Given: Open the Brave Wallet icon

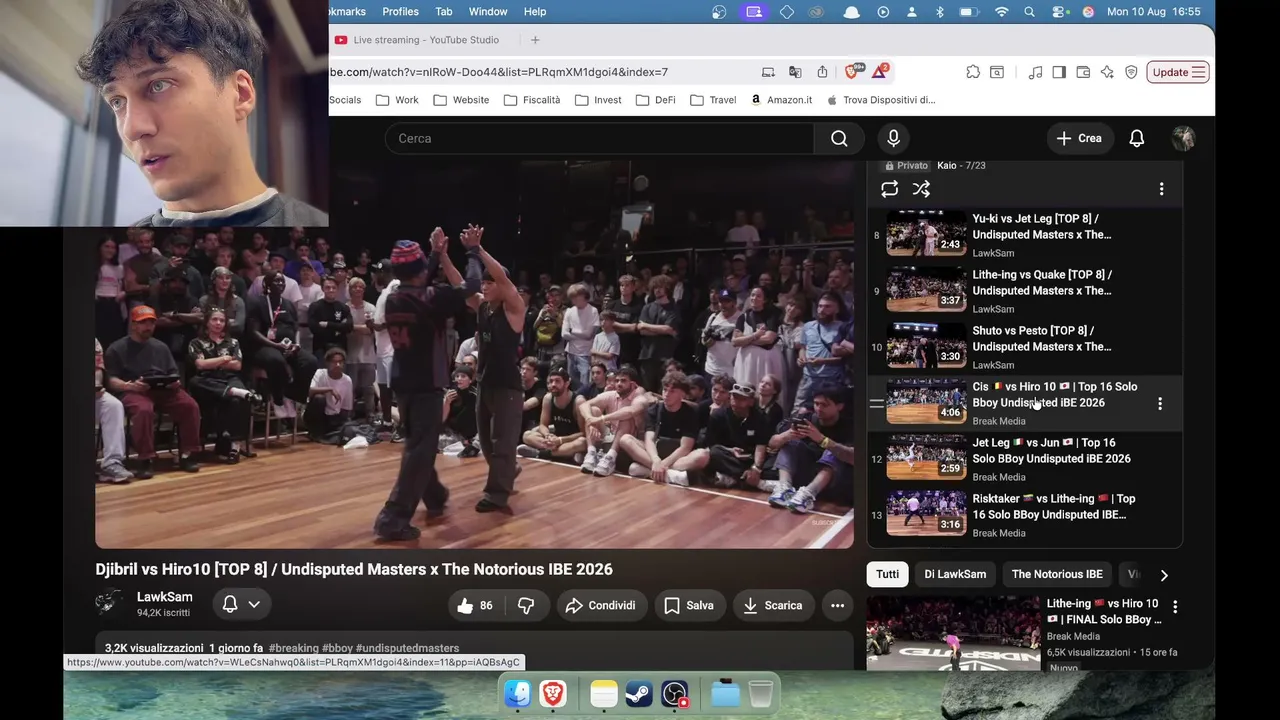Looking at the screenshot, I should (x=1083, y=72).
